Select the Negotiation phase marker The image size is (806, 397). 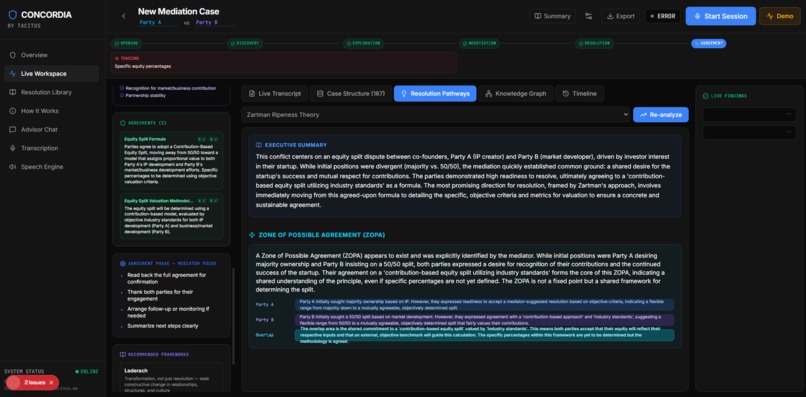480,44
